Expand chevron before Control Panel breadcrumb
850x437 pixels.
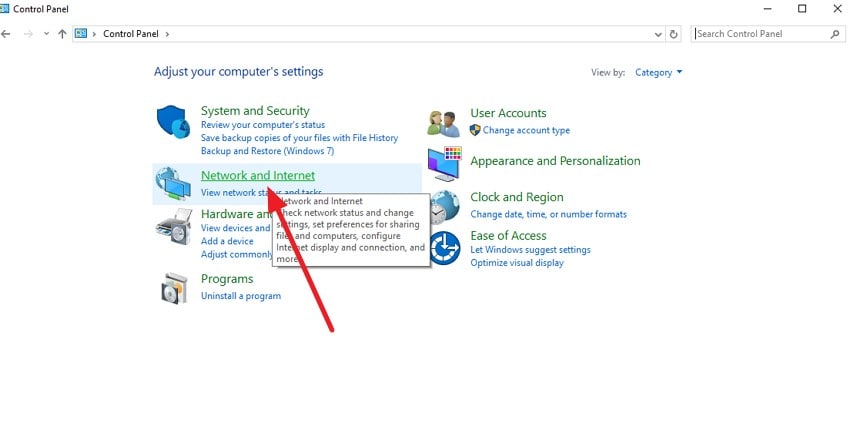pos(94,34)
